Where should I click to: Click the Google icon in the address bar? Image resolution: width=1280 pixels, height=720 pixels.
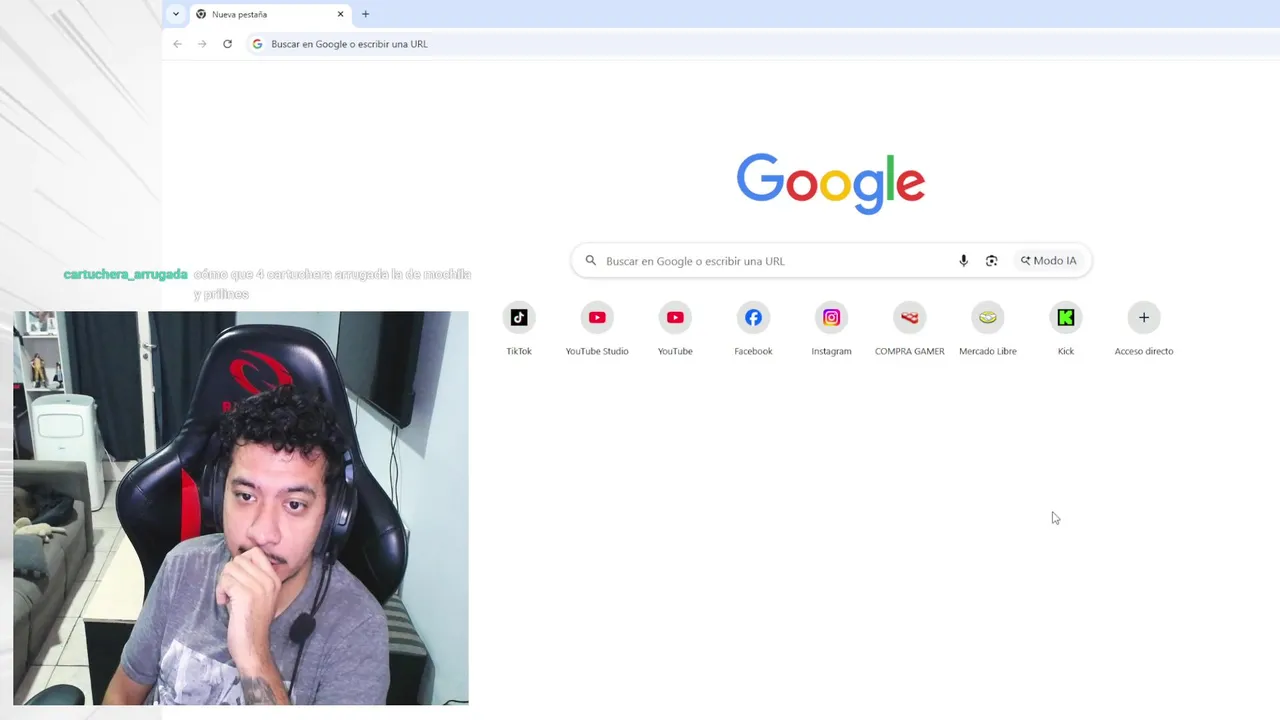(257, 44)
